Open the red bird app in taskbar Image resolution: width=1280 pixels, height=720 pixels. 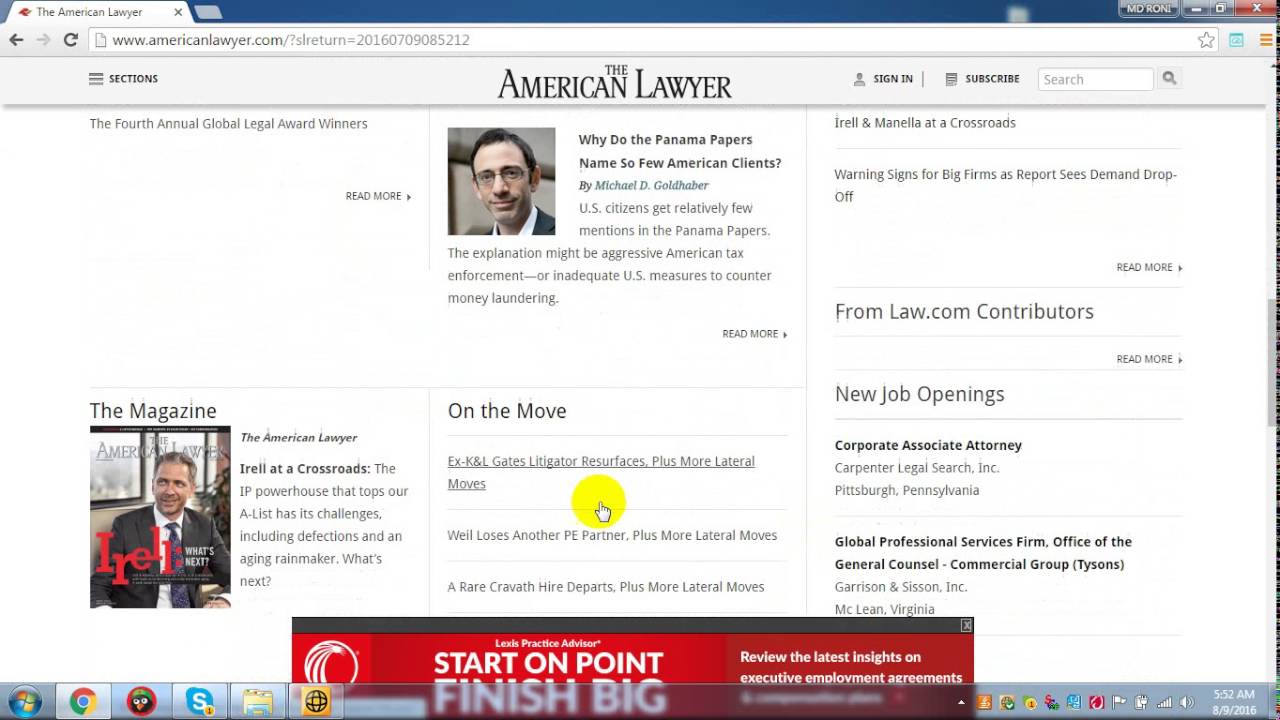(141, 702)
